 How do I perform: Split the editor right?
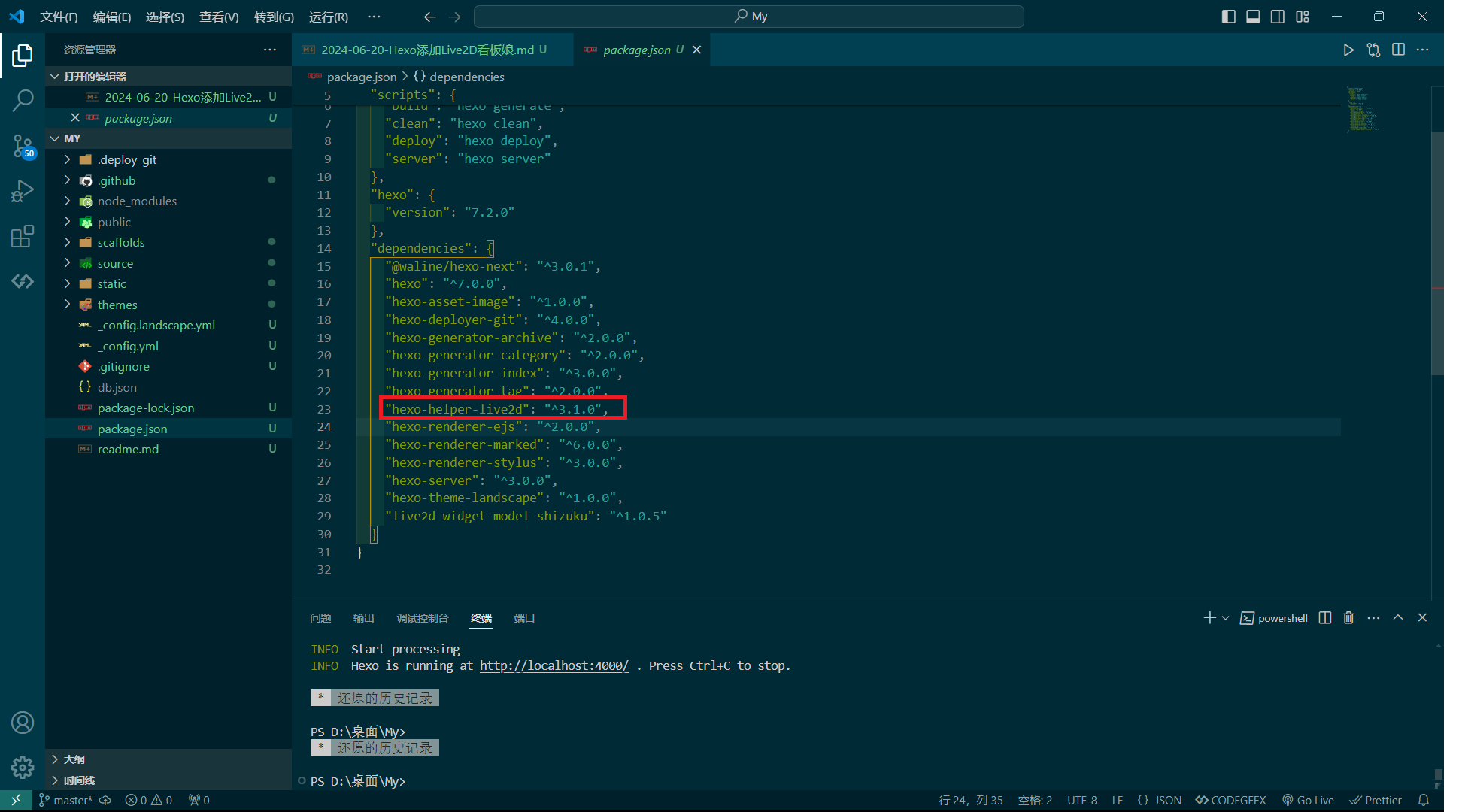click(1398, 50)
